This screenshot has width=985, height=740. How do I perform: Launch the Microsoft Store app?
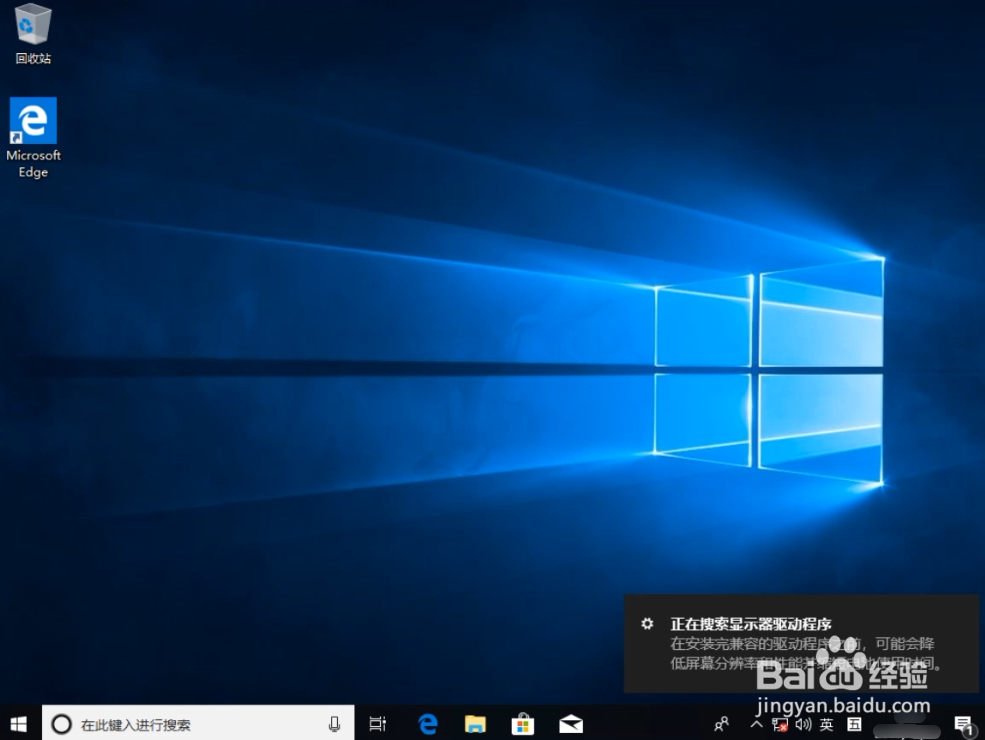(523, 723)
